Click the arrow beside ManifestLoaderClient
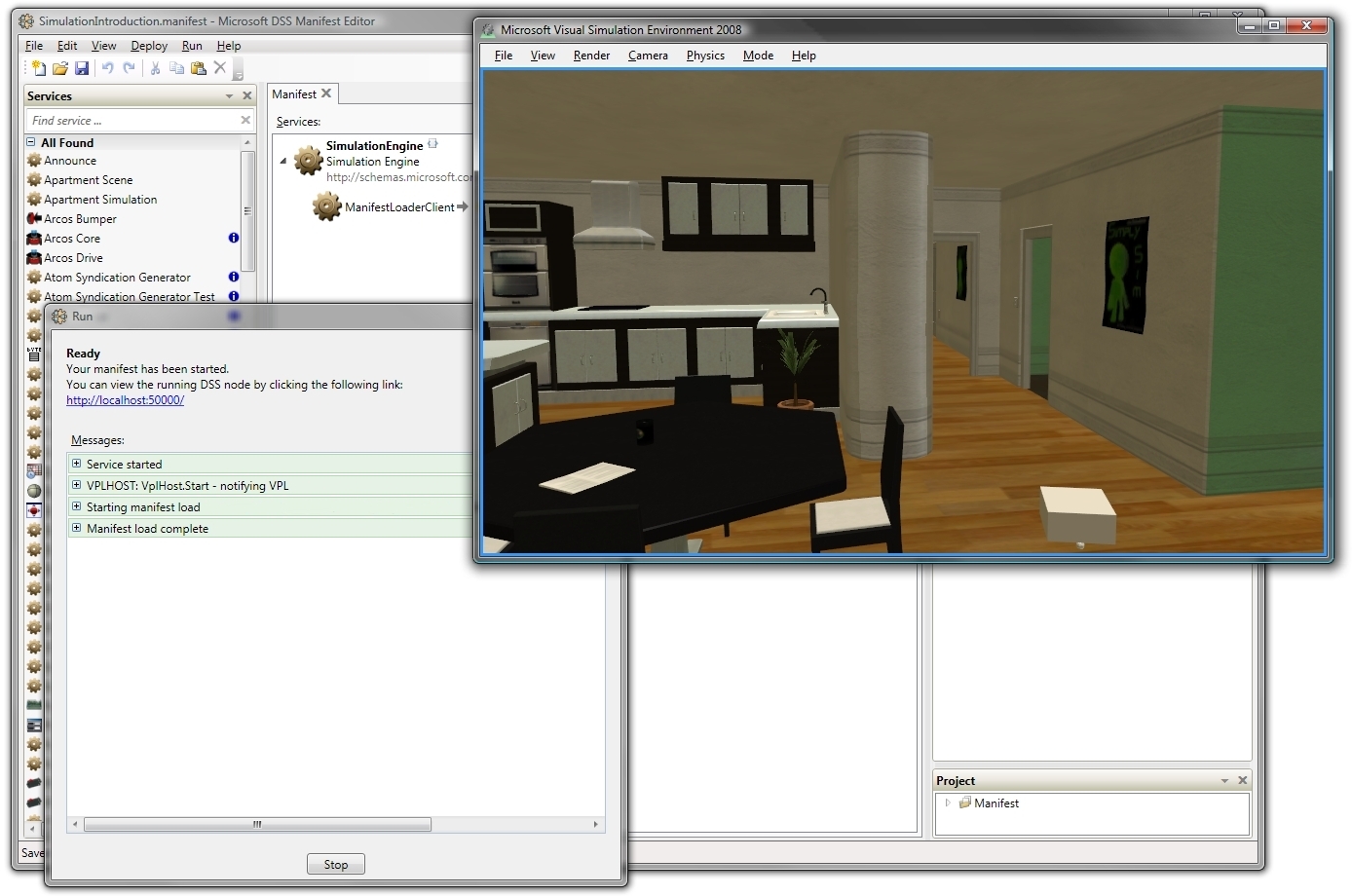Viewport: 1352px width, 896px height. (x=463, y=206)
